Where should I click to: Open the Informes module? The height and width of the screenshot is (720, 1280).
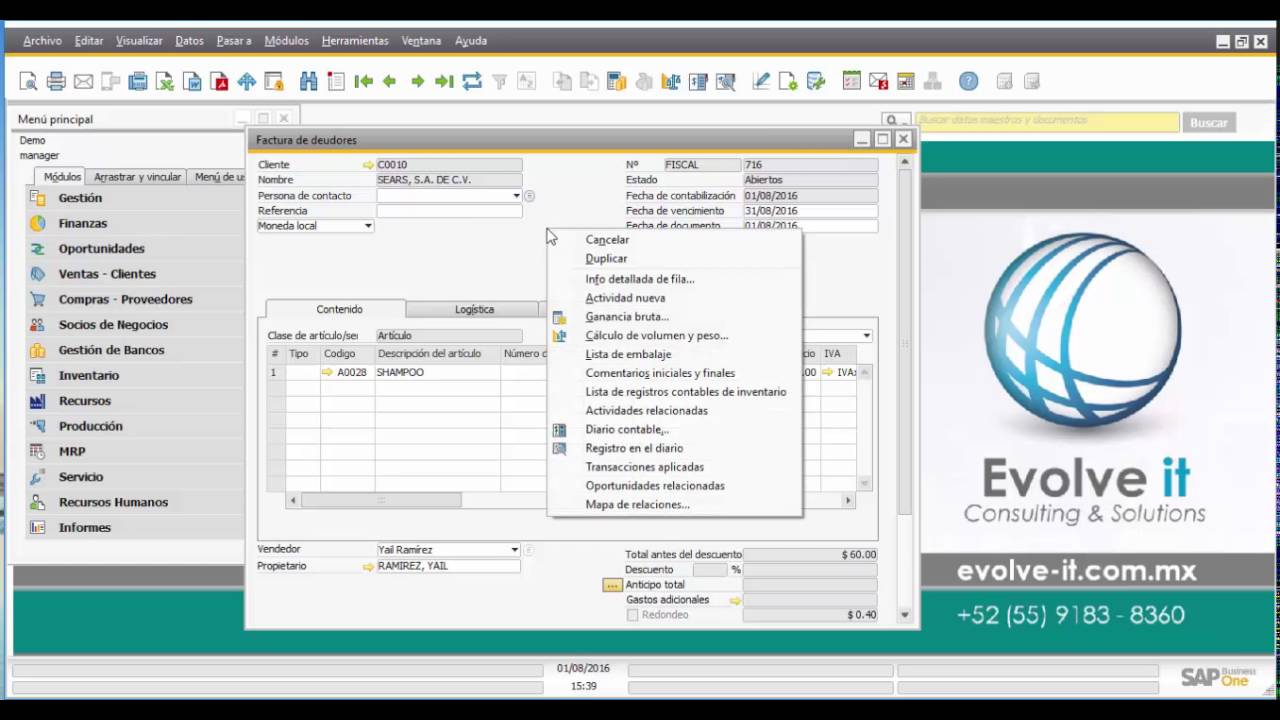click(85, 528)
